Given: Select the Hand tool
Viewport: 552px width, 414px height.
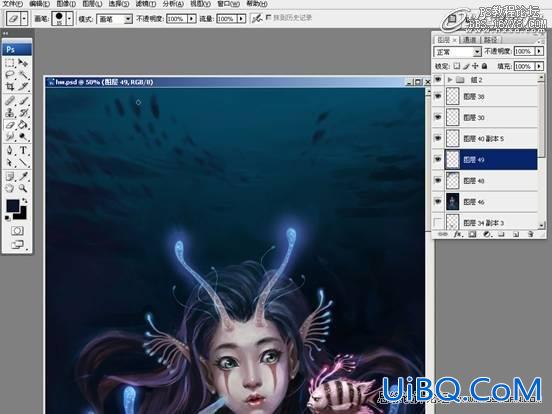Looking at the screenshot, I should [10, 188].
